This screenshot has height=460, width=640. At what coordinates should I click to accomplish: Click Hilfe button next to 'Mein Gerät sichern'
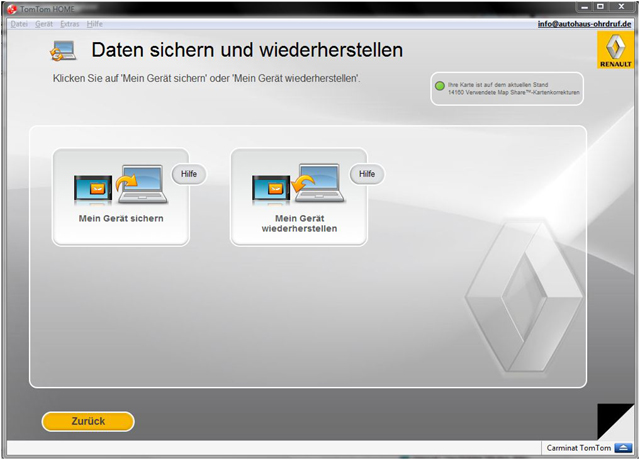tap(188, 174)
